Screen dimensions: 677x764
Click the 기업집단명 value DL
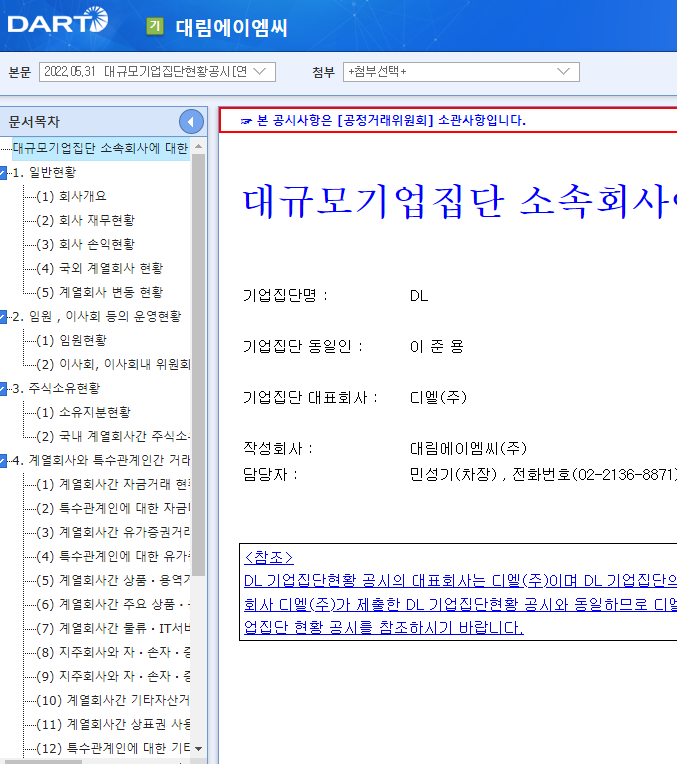pyautogui.click(x=419, y=296)
